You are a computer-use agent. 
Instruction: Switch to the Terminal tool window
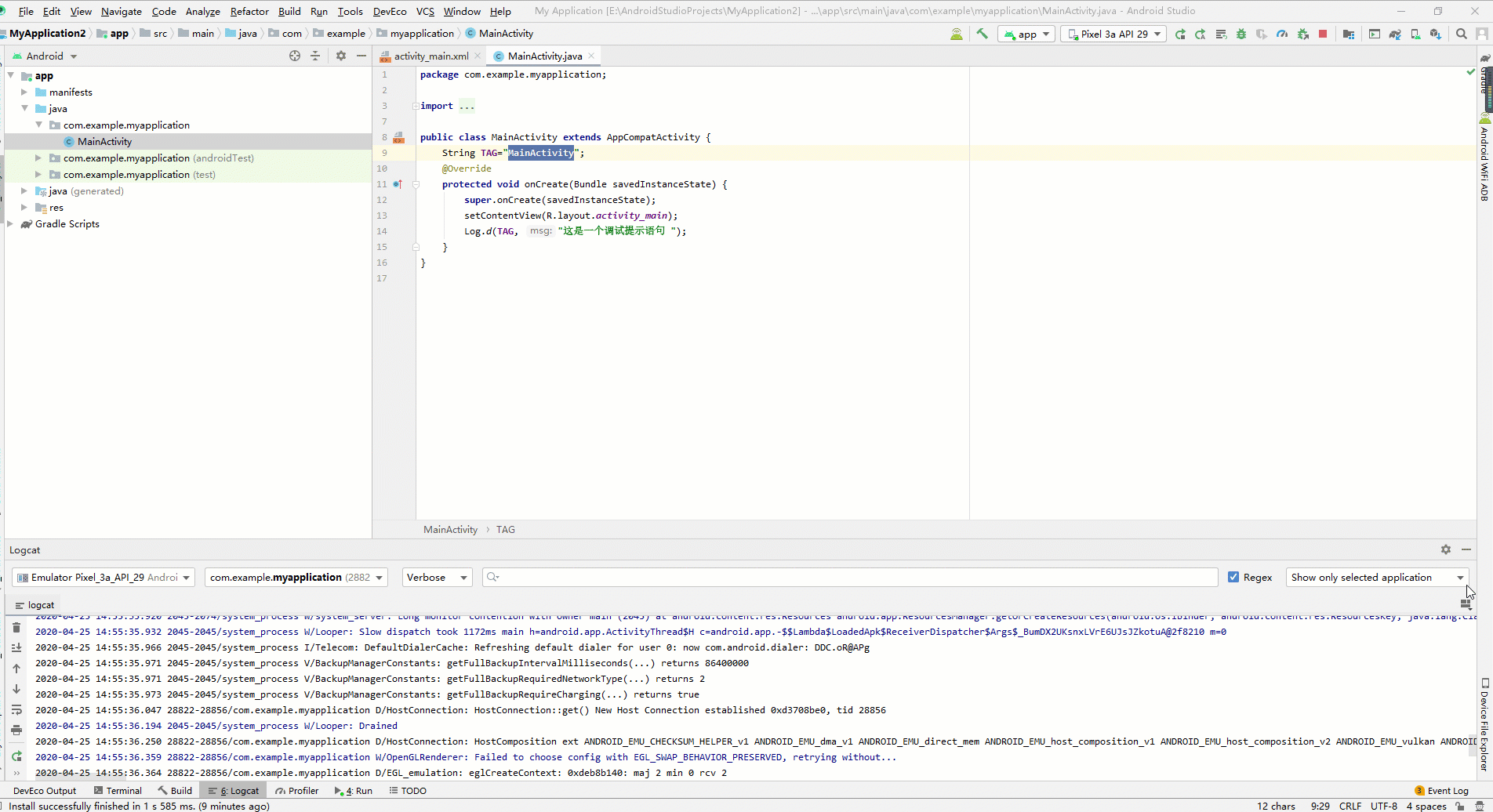coord(124,790)
